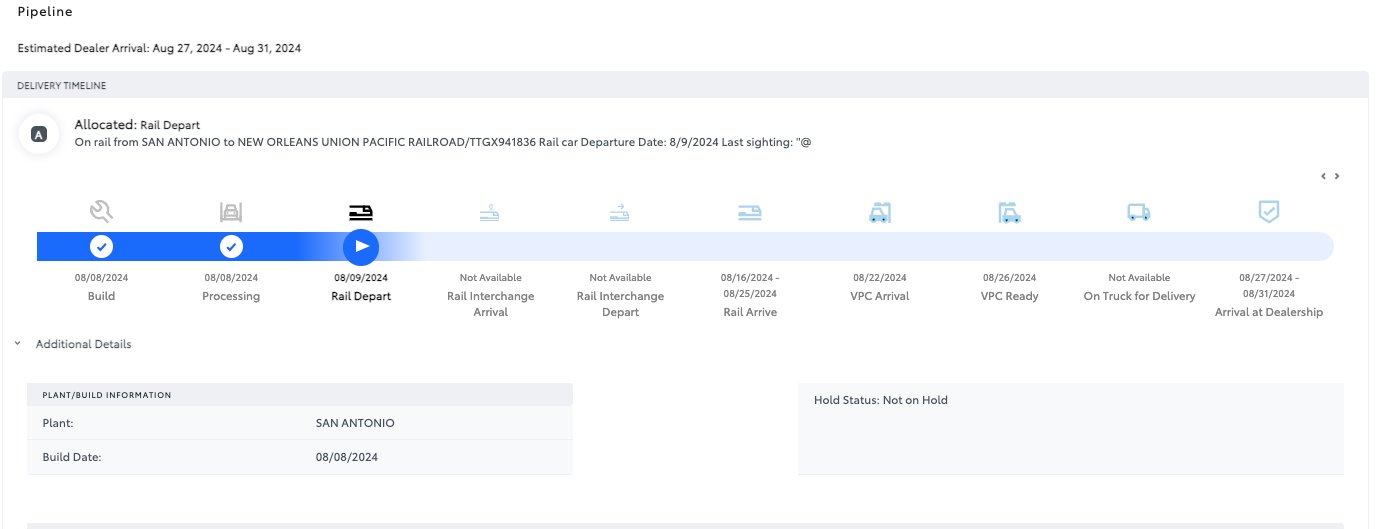
Task: Click the Allocated 'A' badge icon
Action: [39, 133]
